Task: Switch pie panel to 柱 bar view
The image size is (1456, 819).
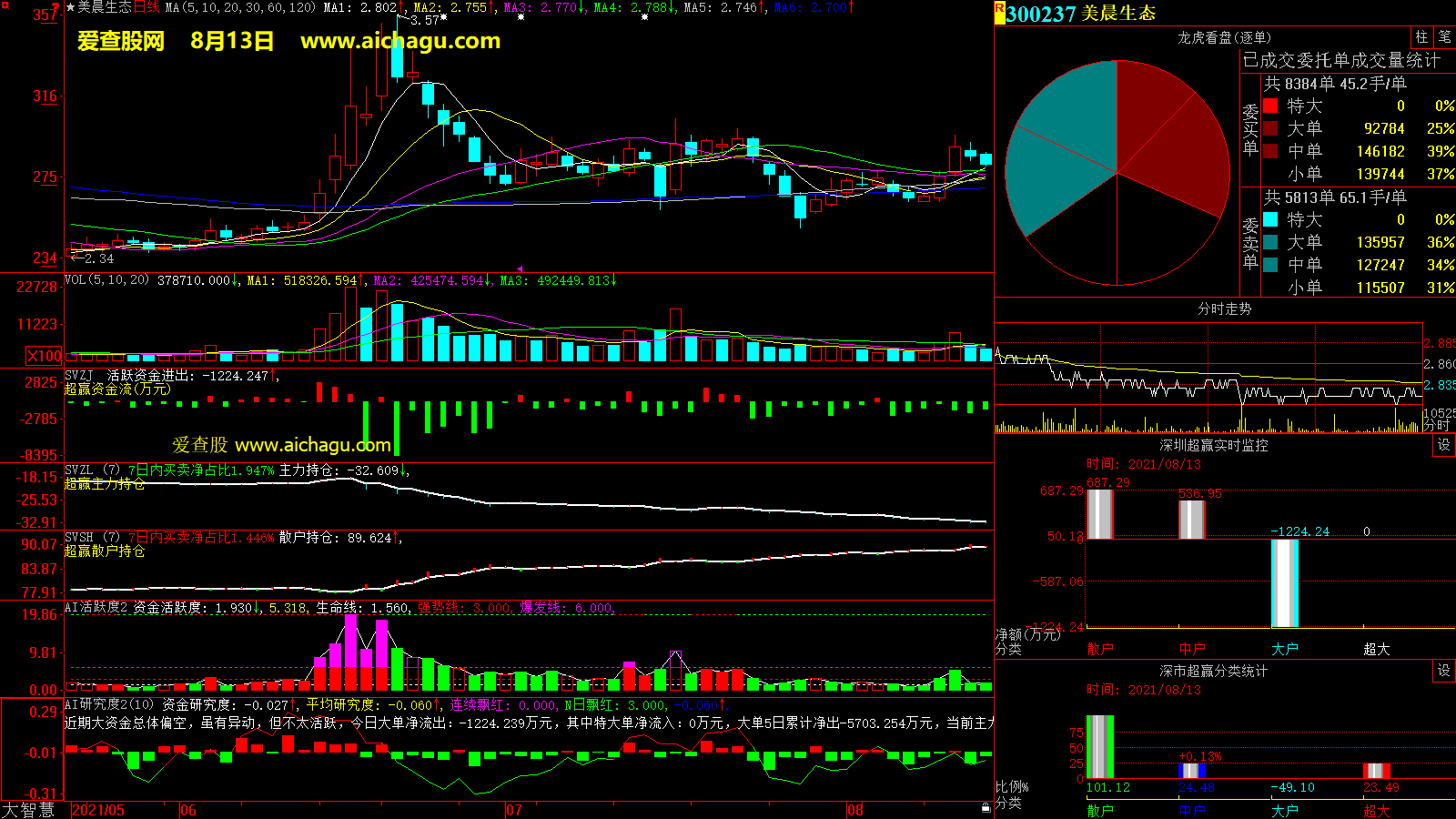Action: click(1421, 37)
